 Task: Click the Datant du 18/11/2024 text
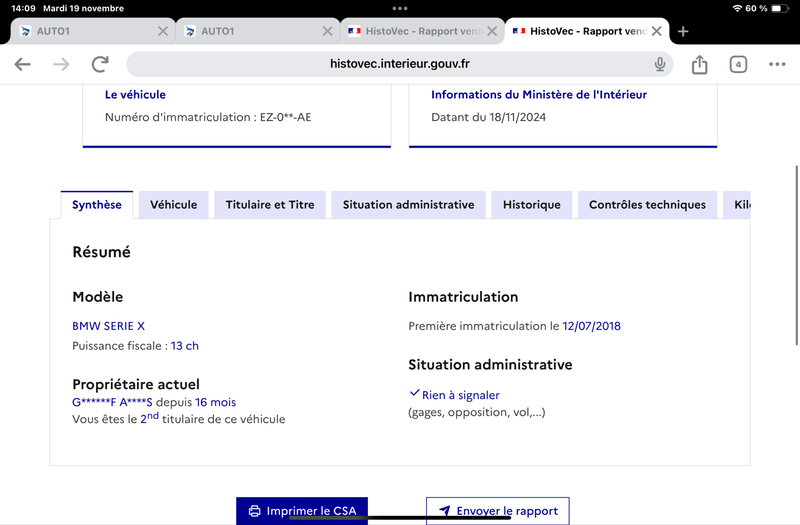[488, 117]
